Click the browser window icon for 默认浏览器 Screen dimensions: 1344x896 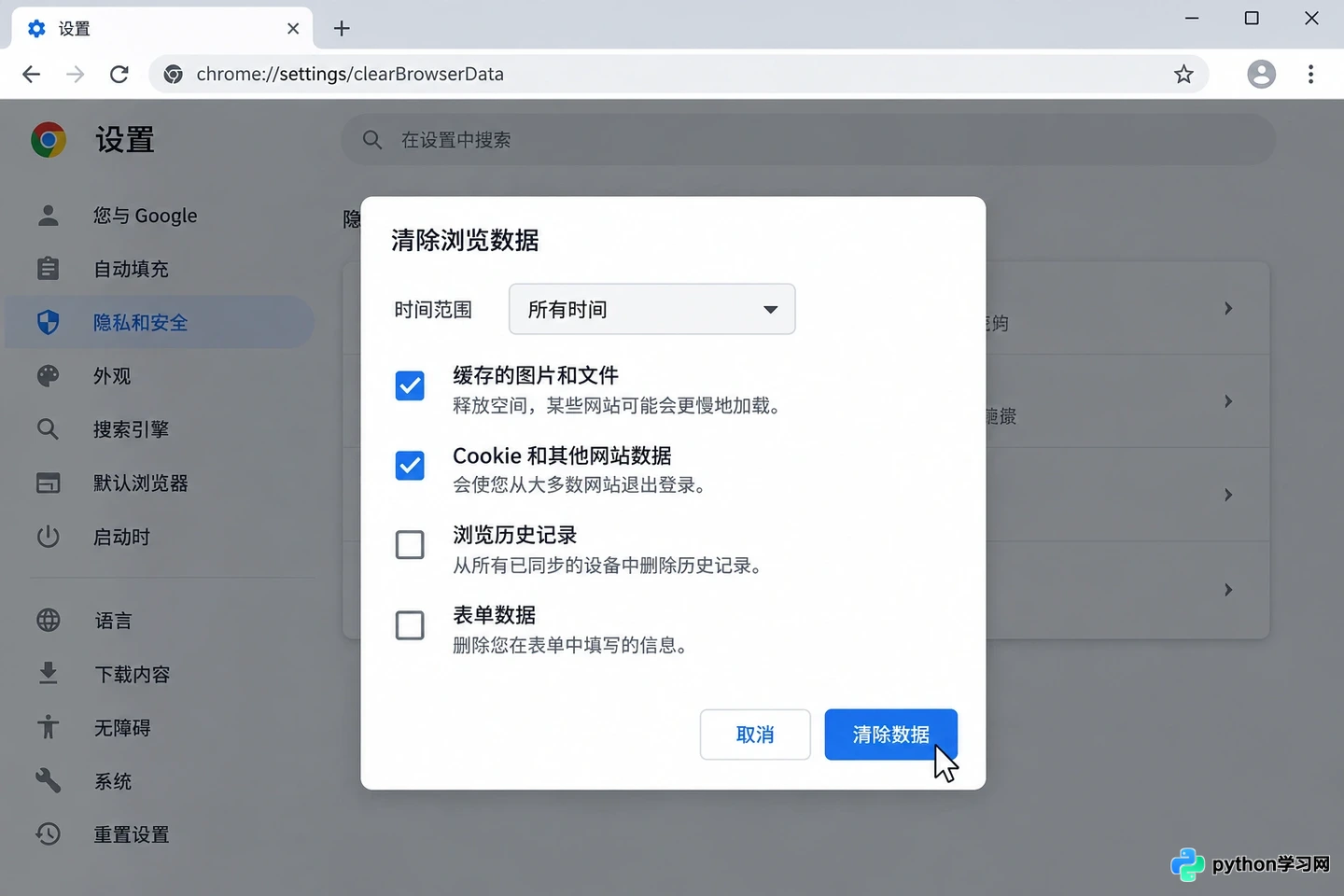point(49,483)
